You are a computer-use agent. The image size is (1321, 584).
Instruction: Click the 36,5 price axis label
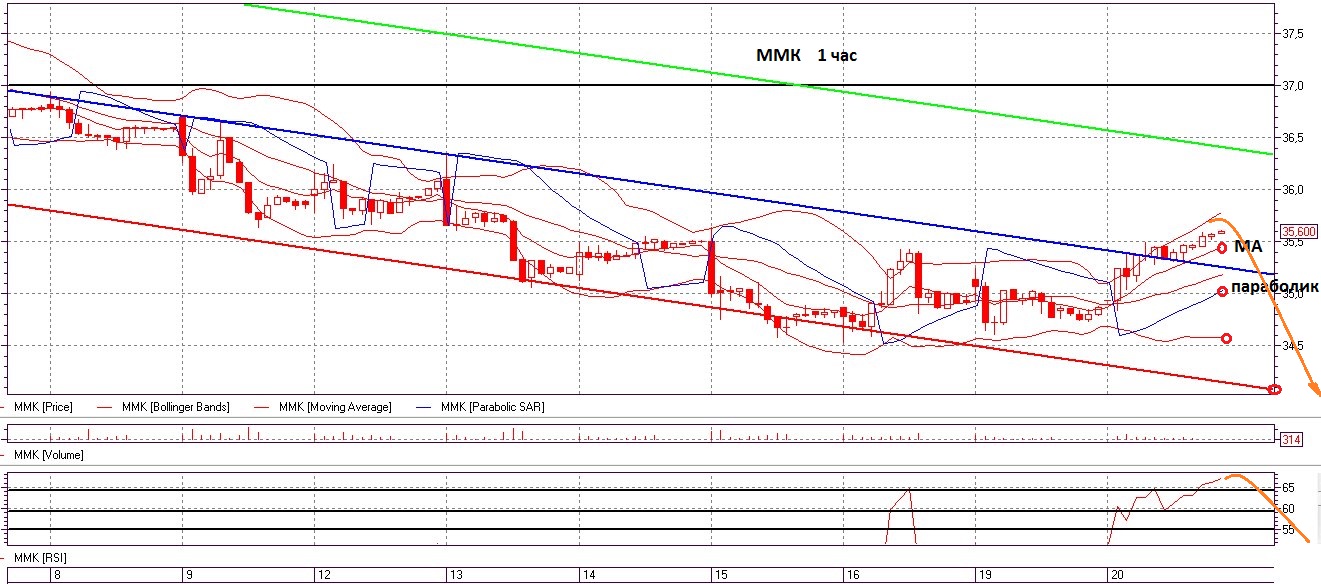[1292, 138]
